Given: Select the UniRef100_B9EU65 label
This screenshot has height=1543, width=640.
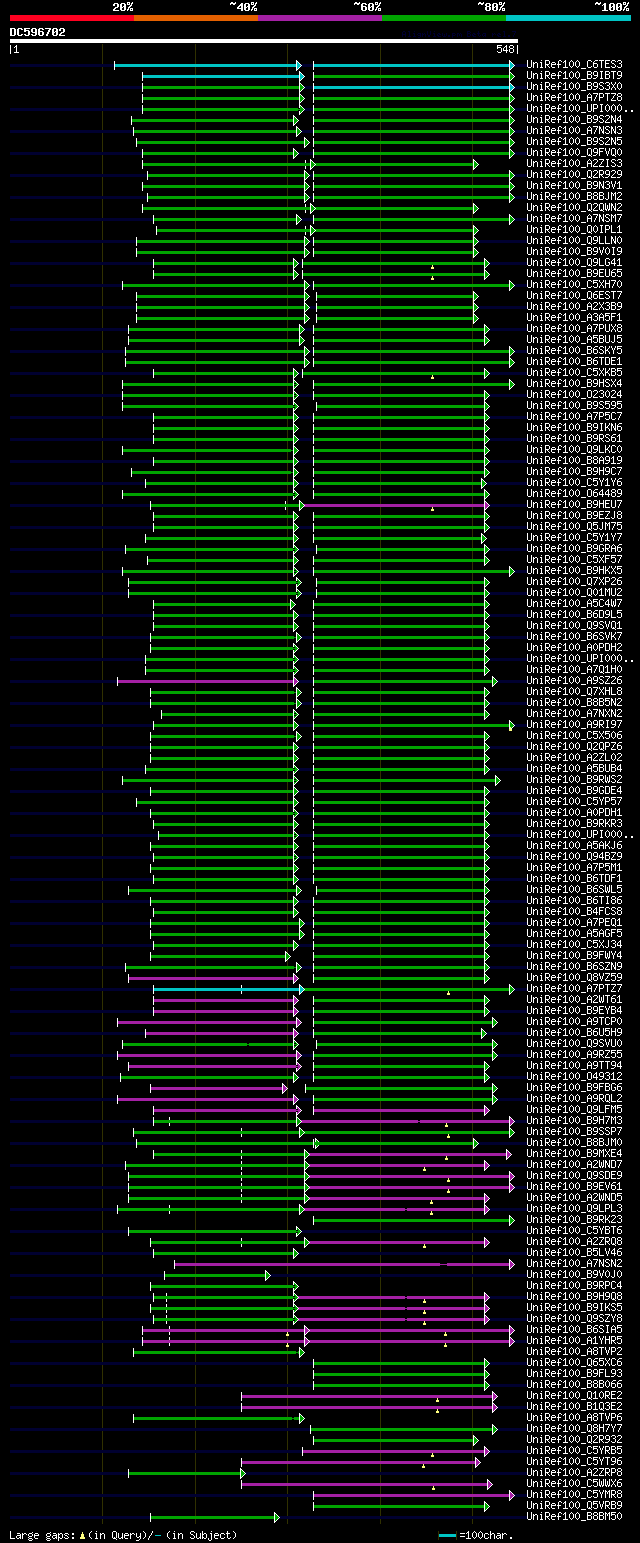Looking at the screenshot, I should [574, 274].
